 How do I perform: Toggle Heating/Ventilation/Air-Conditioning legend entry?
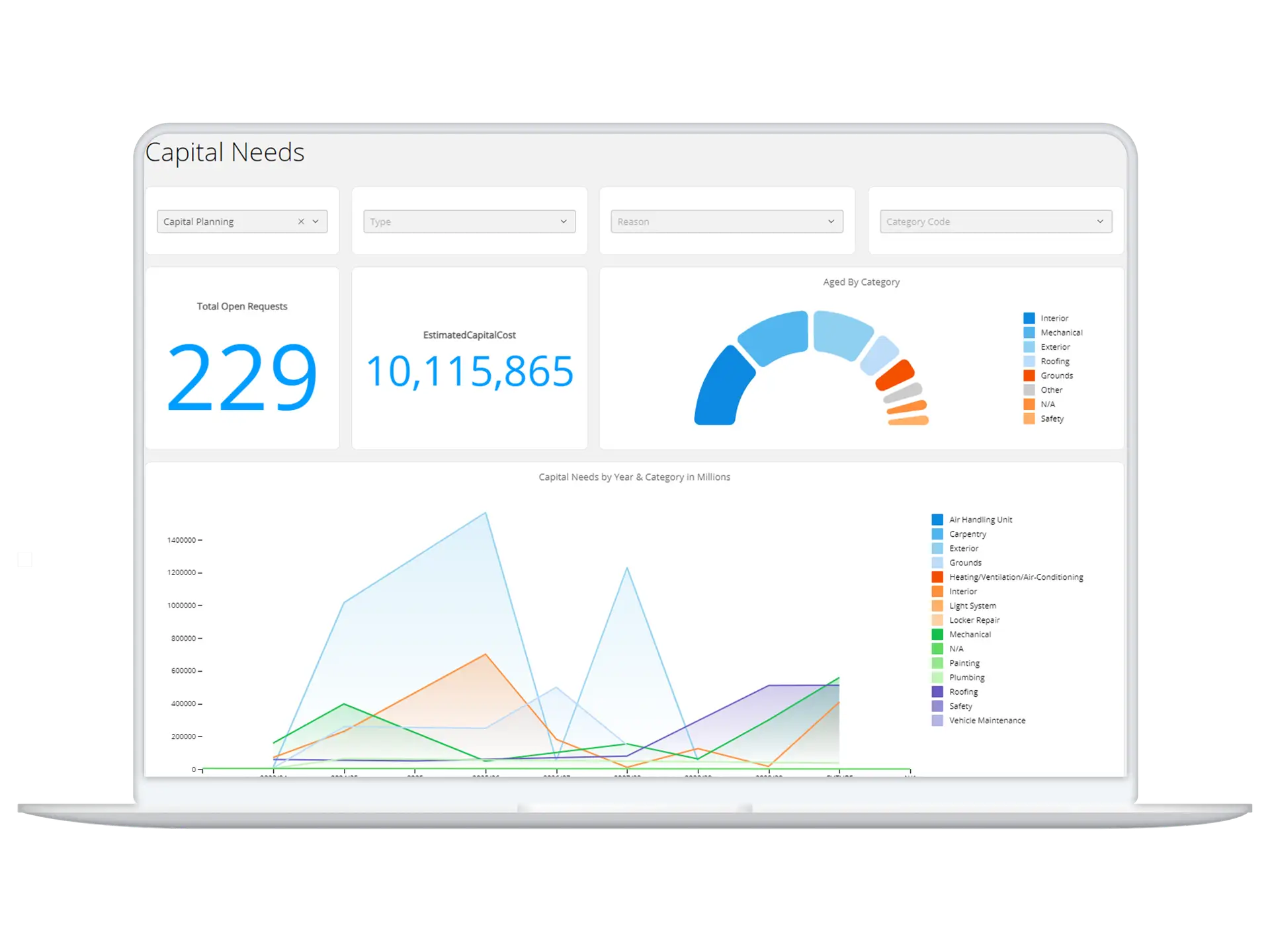click(x=1015, y=577)
